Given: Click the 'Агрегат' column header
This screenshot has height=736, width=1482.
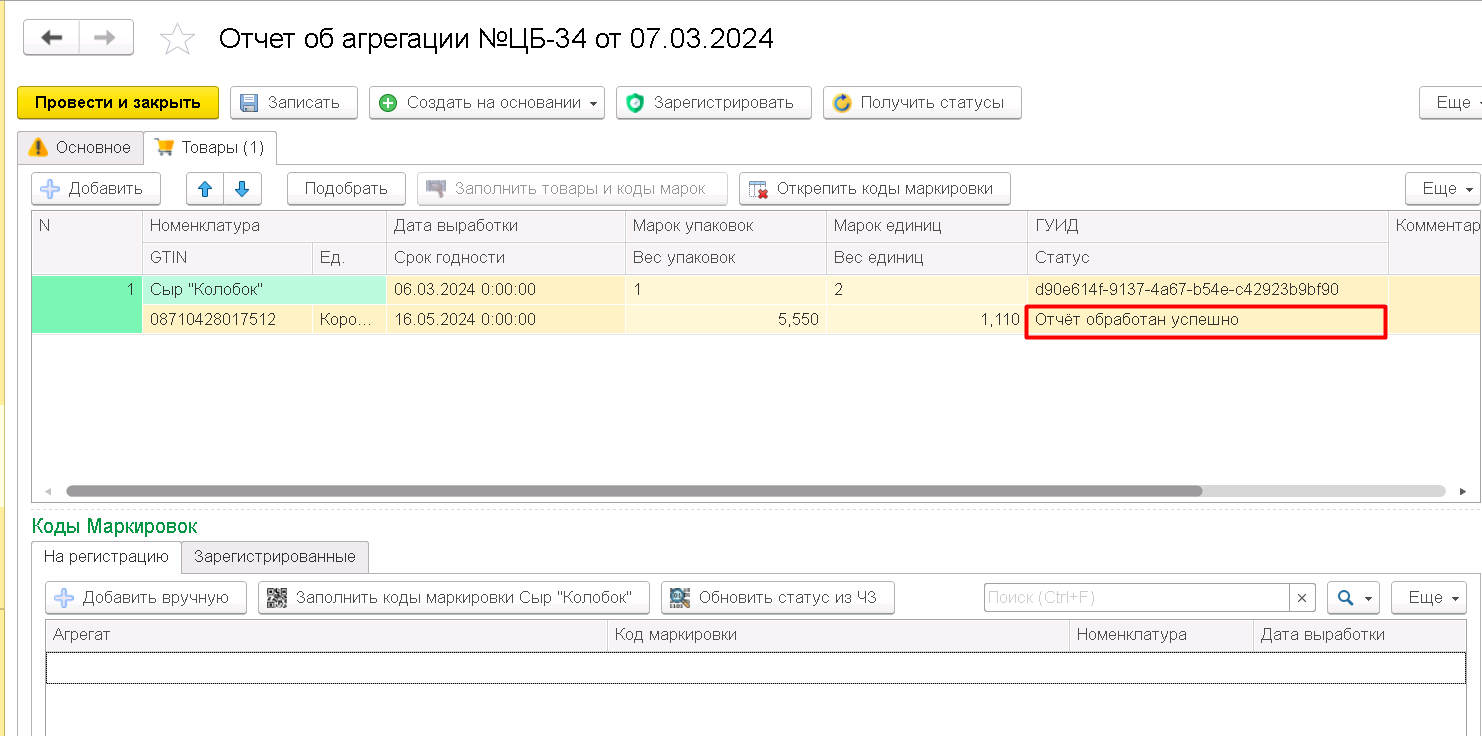Looking at the screenshot, I should (326, 634).
